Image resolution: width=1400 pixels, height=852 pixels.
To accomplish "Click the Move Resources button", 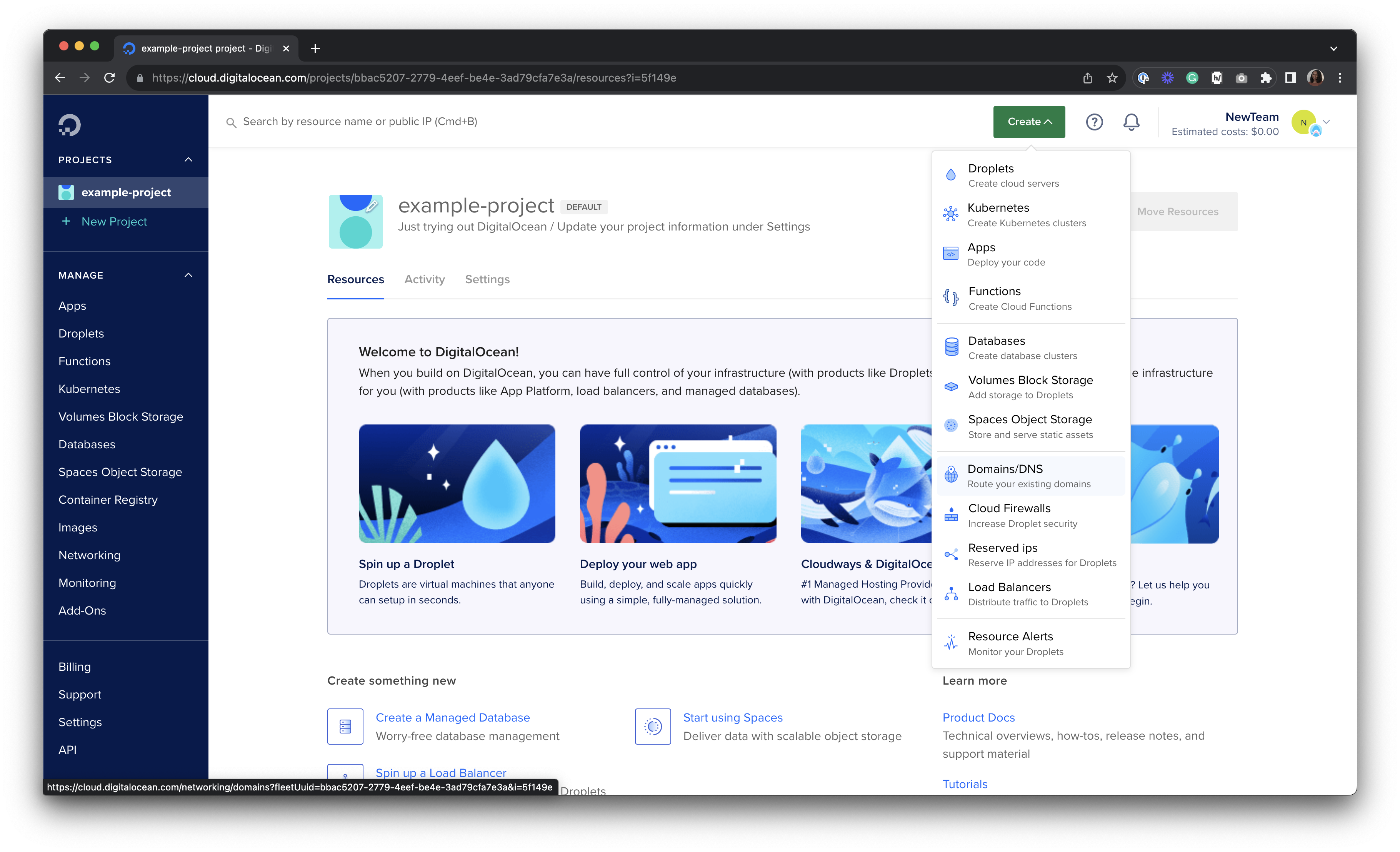I will tap(1177, 211).
